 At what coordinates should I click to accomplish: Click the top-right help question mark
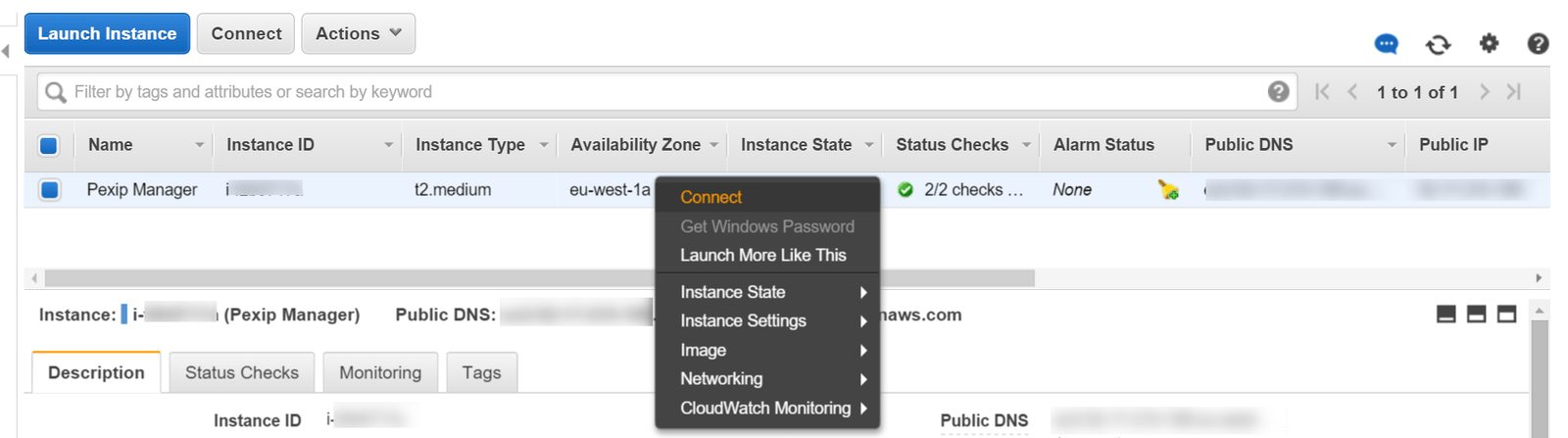tap(1538, 43)
